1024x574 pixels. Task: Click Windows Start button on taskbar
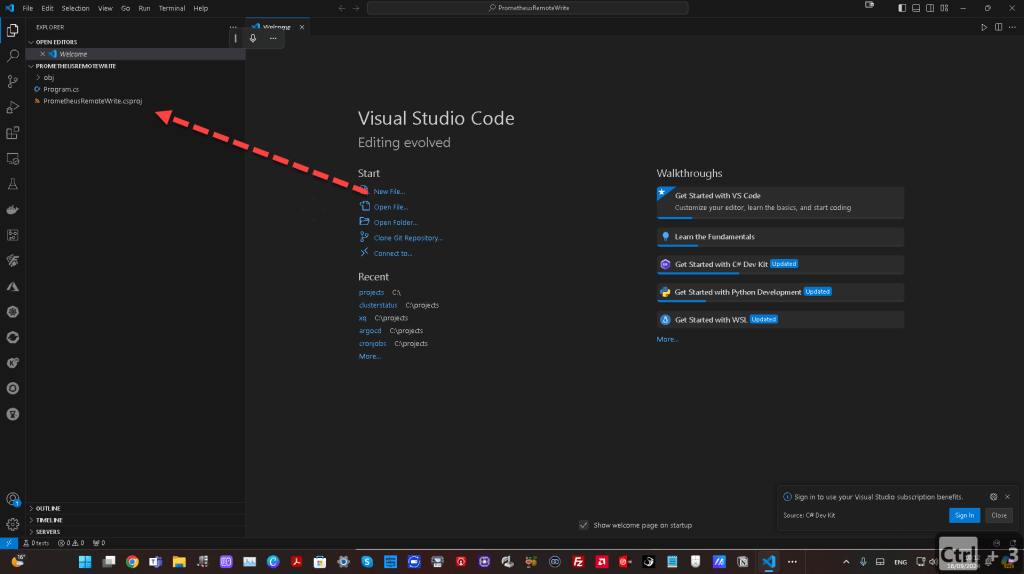pyautogui.click(x=85, y=562)
